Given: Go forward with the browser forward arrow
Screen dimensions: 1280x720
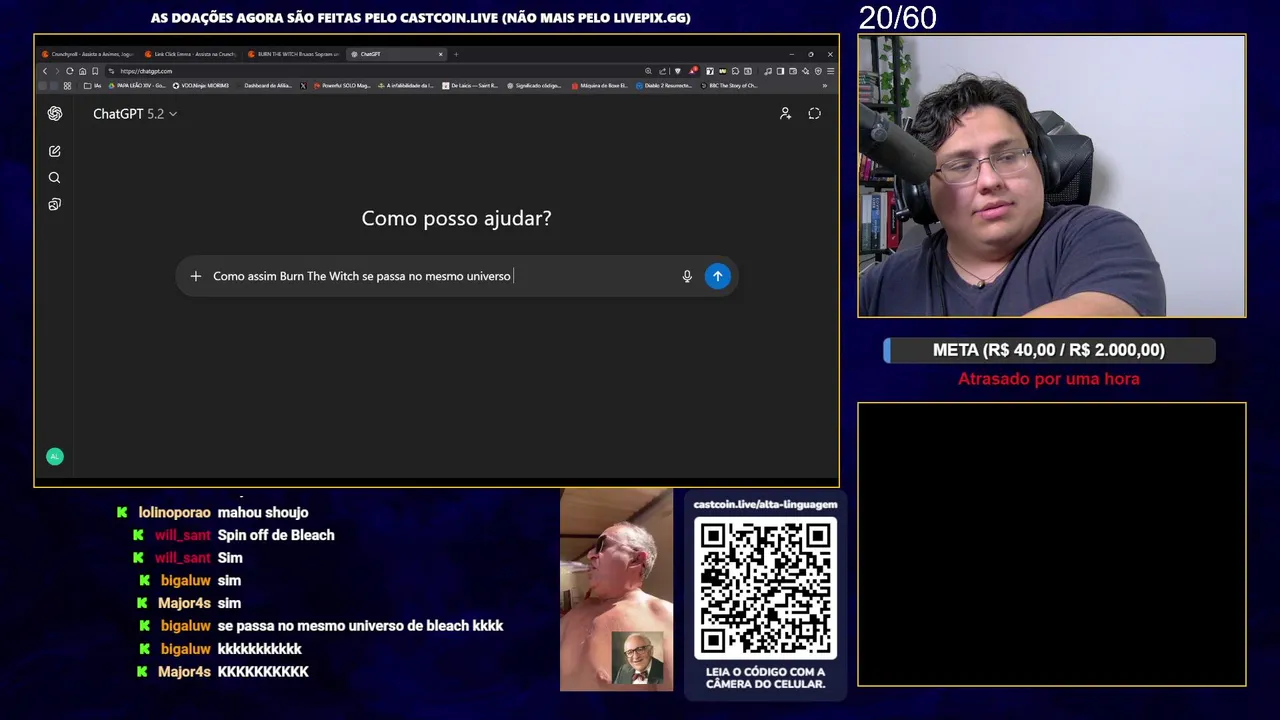Looking at the screenshot, I should pos(57,71).
